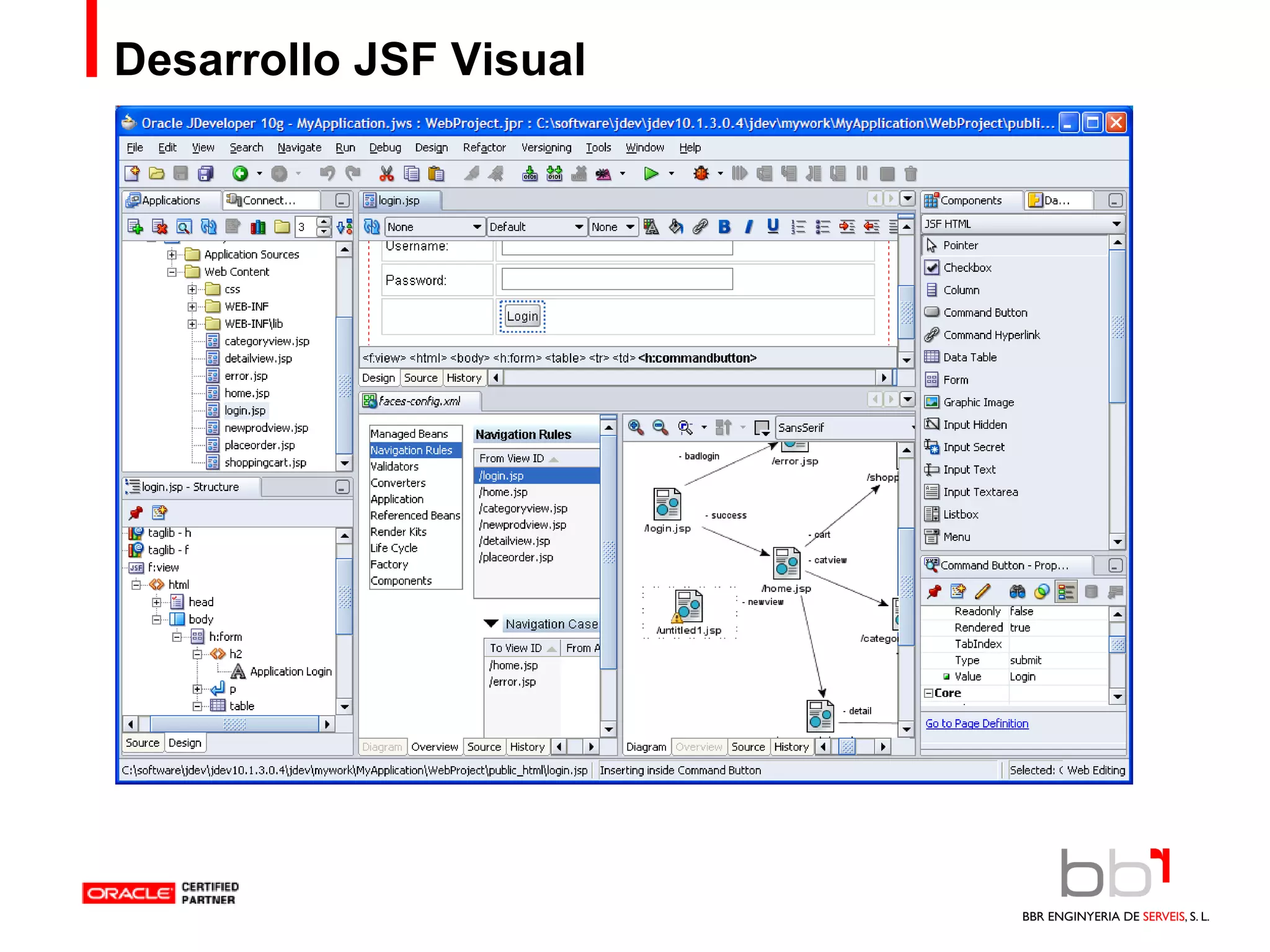
Task: Click the Cut scissors icon
Action: [386, 174]
